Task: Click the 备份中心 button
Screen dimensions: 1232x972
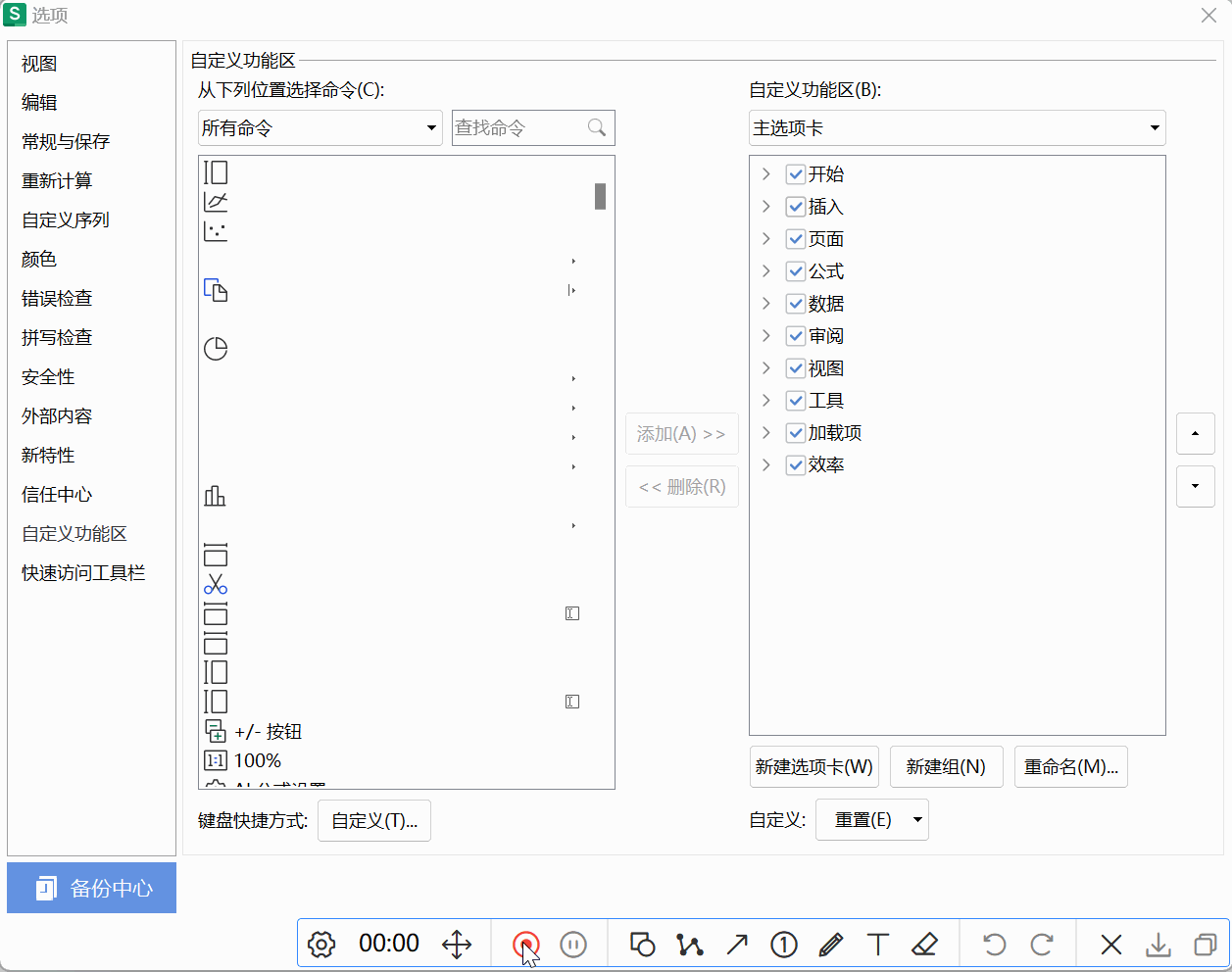Action: click(x=92, y=888)
